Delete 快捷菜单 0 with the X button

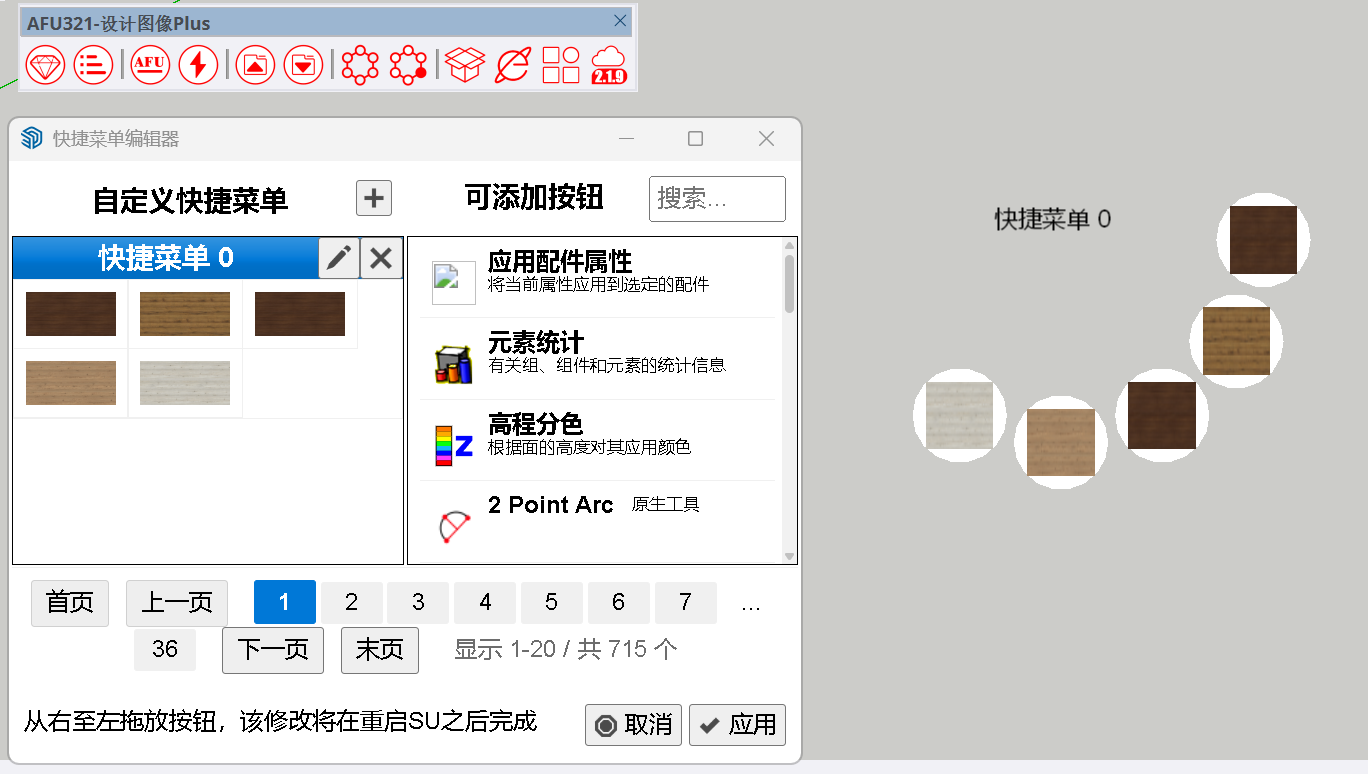[380, 257]
